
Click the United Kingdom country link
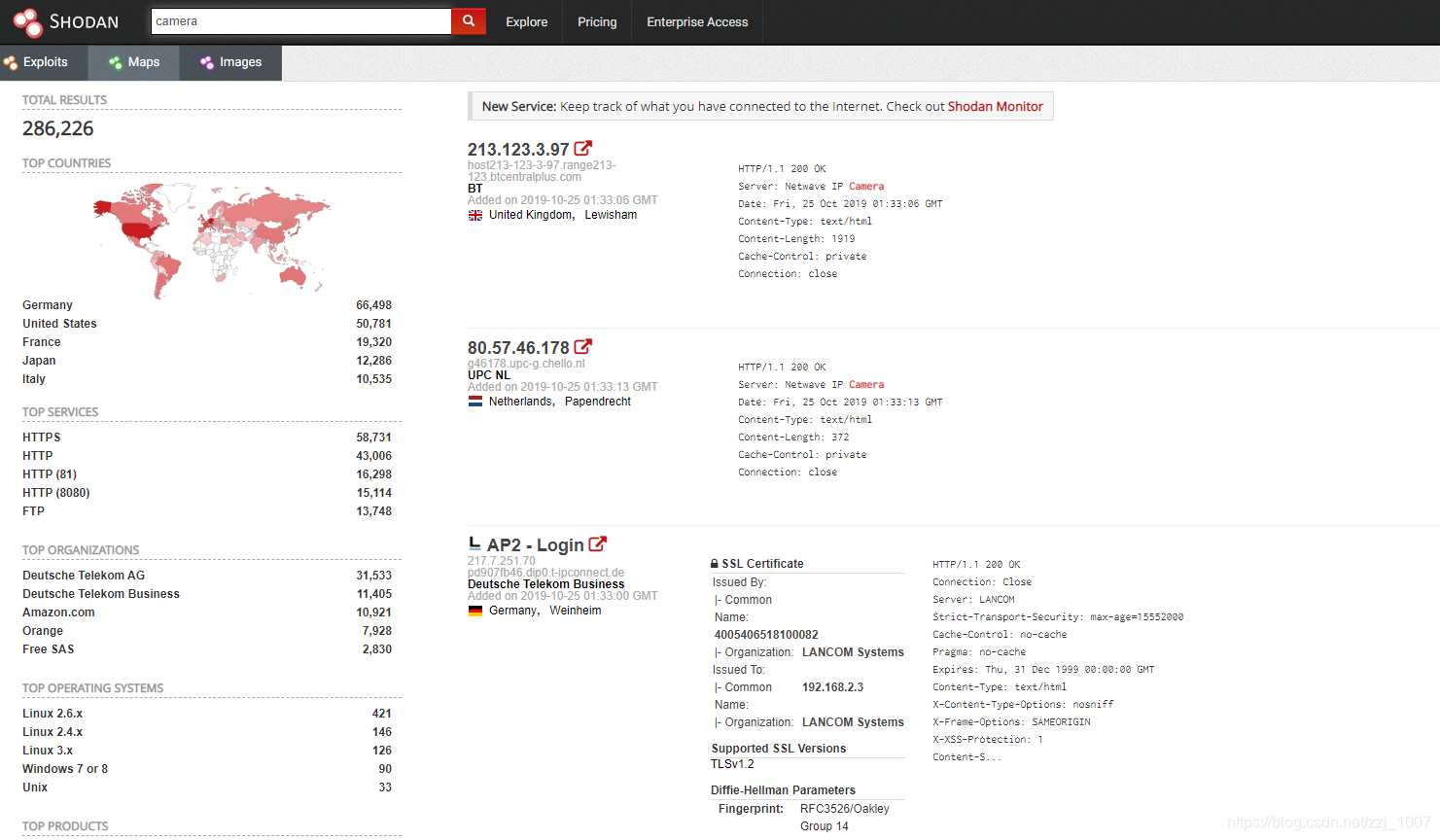coord(531,215)
